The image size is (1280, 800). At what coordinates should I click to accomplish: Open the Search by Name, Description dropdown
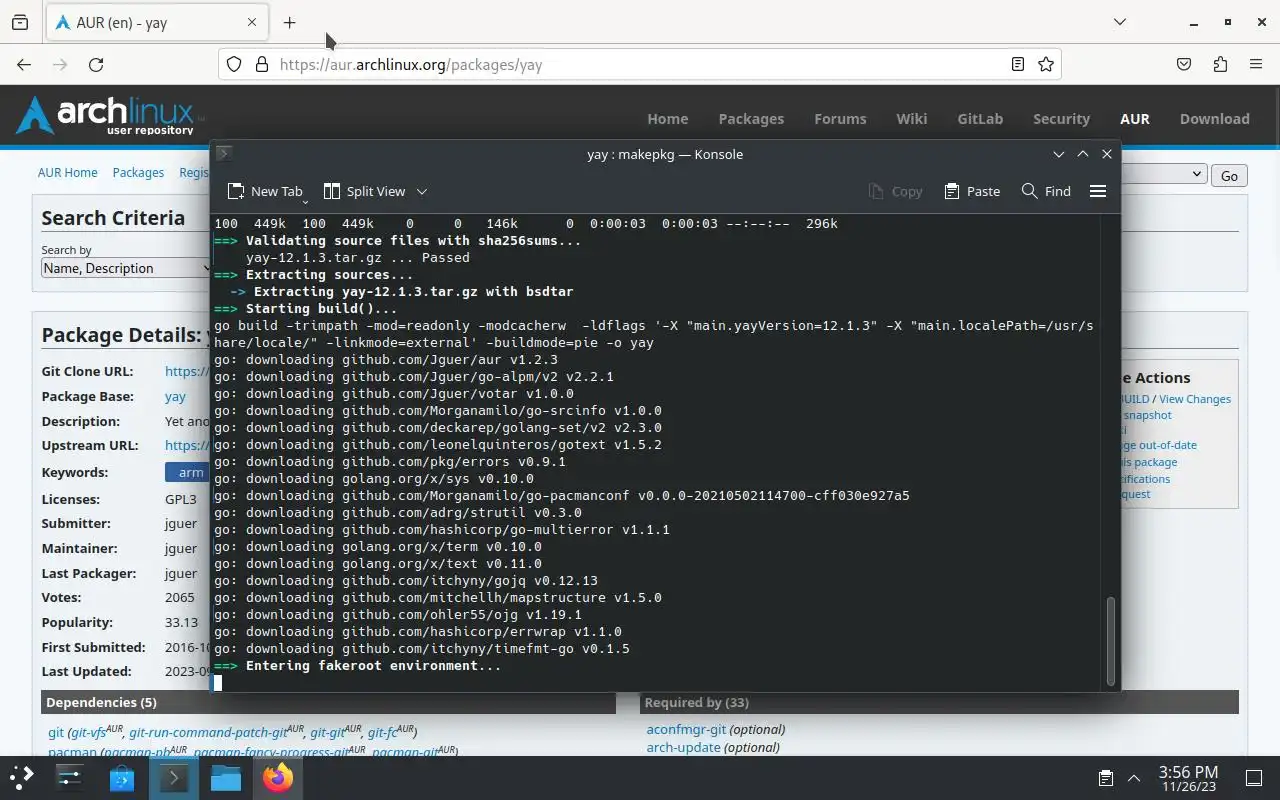pyautogui.click(x=126, y=268)
